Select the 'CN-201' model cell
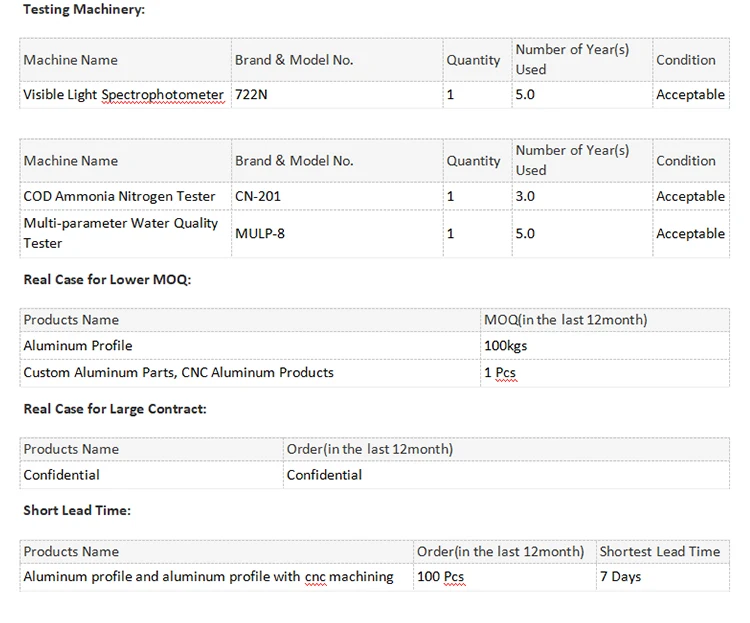750x623 pixels. click(x=258, y=196)
